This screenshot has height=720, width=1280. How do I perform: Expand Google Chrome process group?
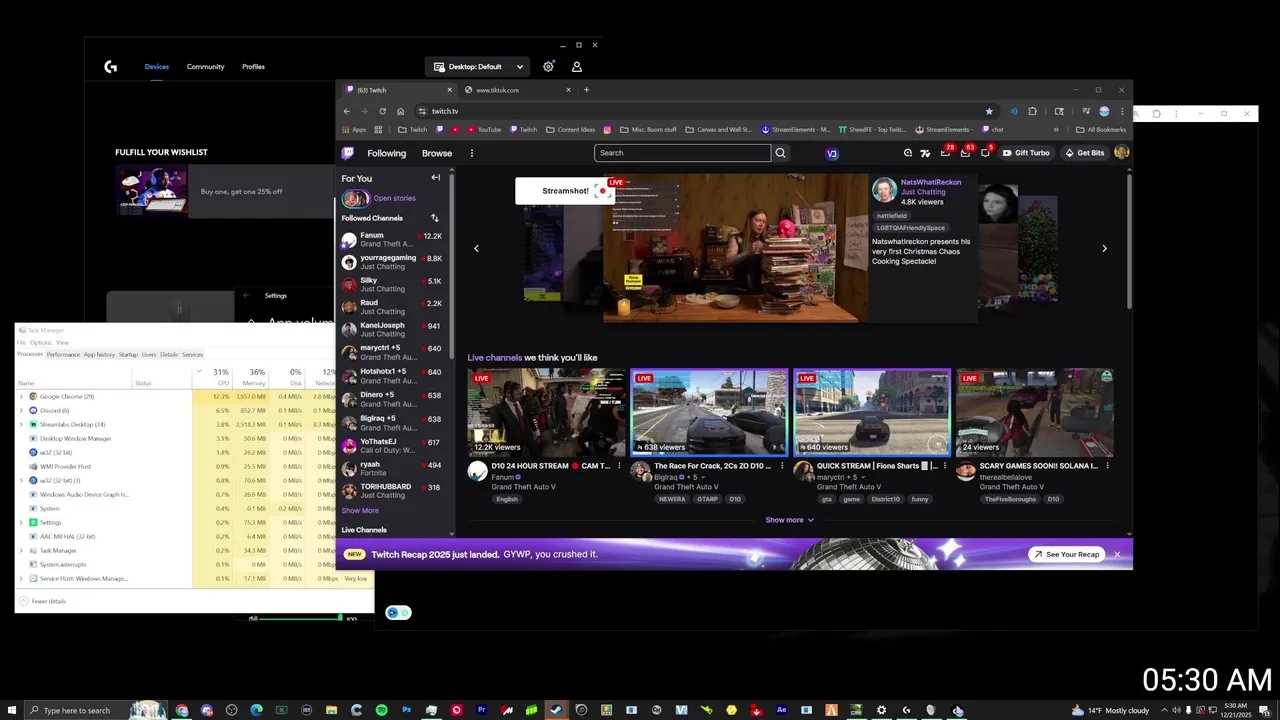21,396
